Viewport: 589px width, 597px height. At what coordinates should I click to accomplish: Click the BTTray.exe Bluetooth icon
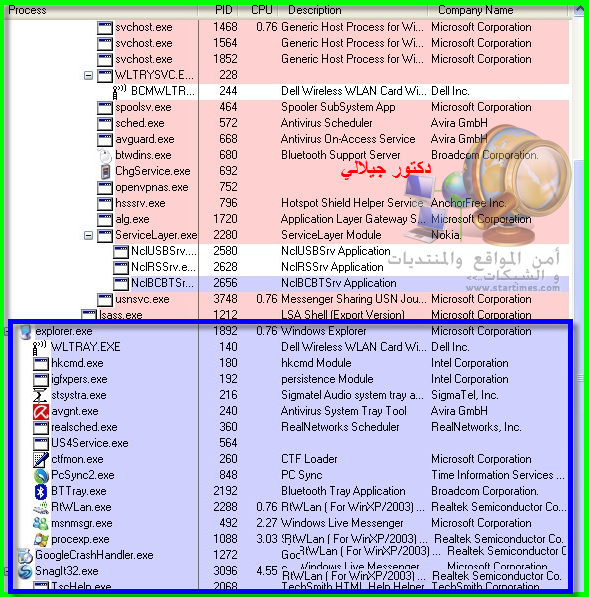pyautogui.click(x=41, y=491)
